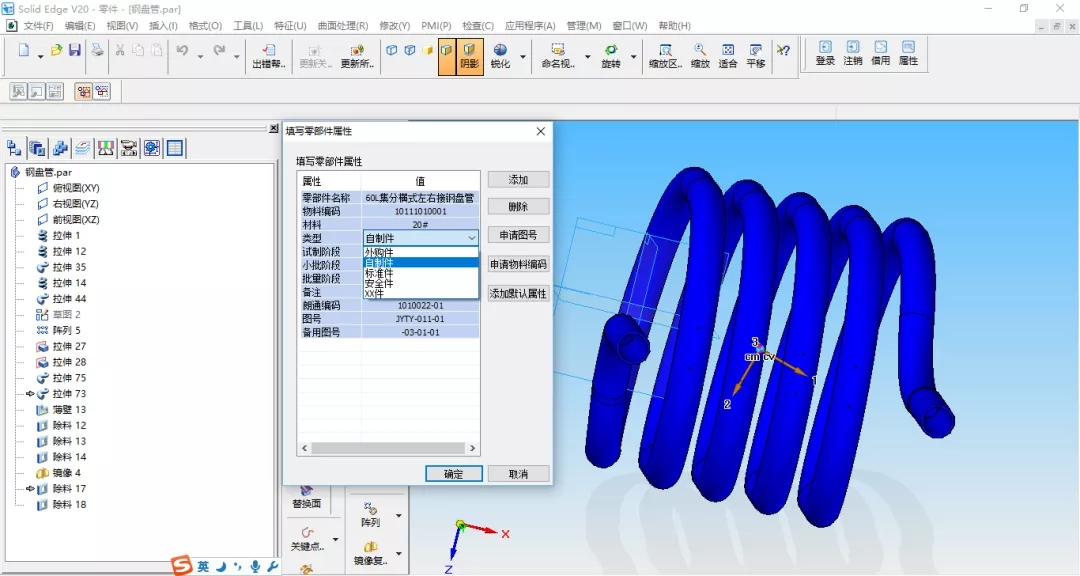Open the 属性 properties toolbar icon
This screenshot has width=1080, height=576.
908,53
